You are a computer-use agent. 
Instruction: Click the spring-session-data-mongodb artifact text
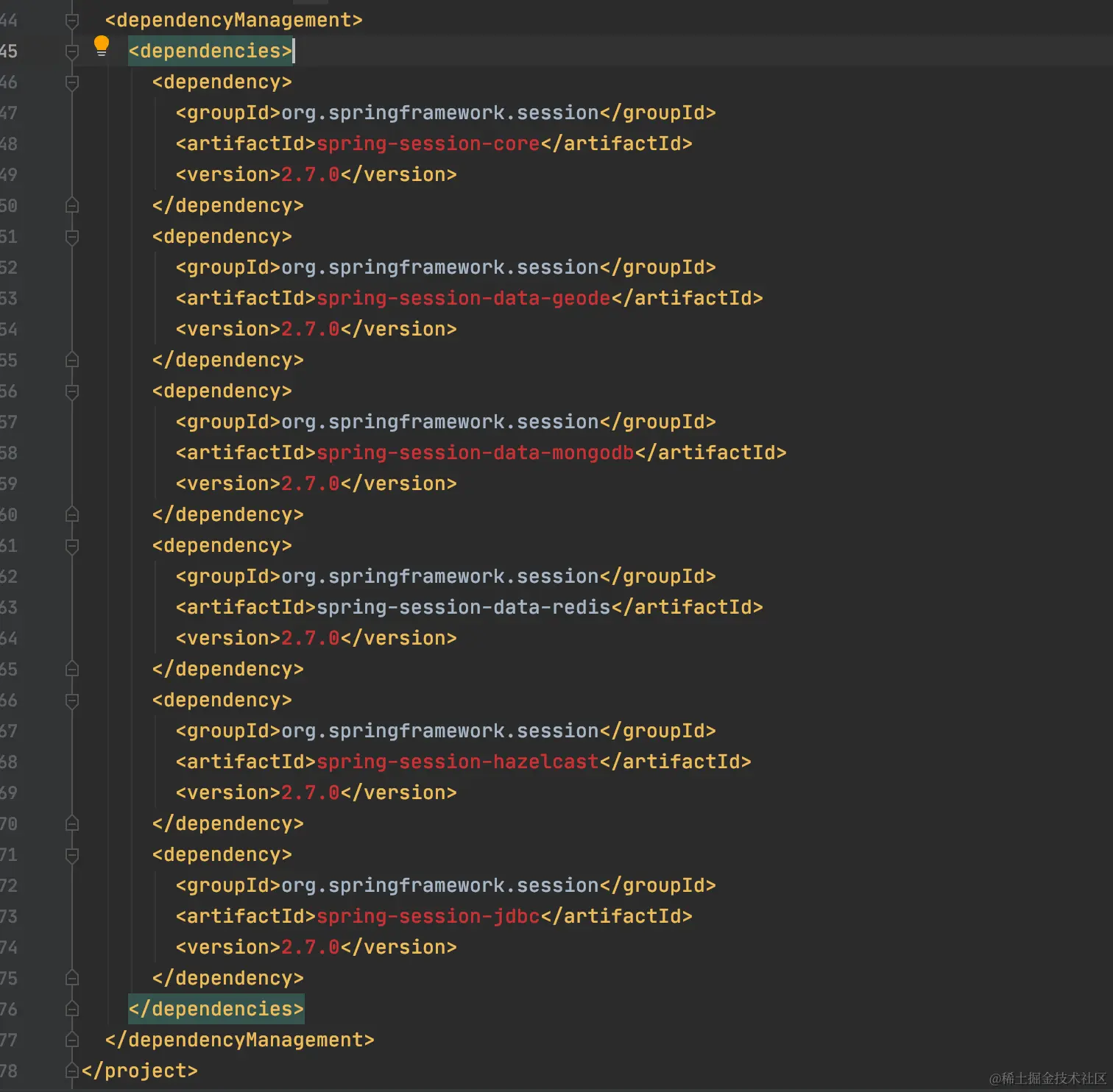476,453
